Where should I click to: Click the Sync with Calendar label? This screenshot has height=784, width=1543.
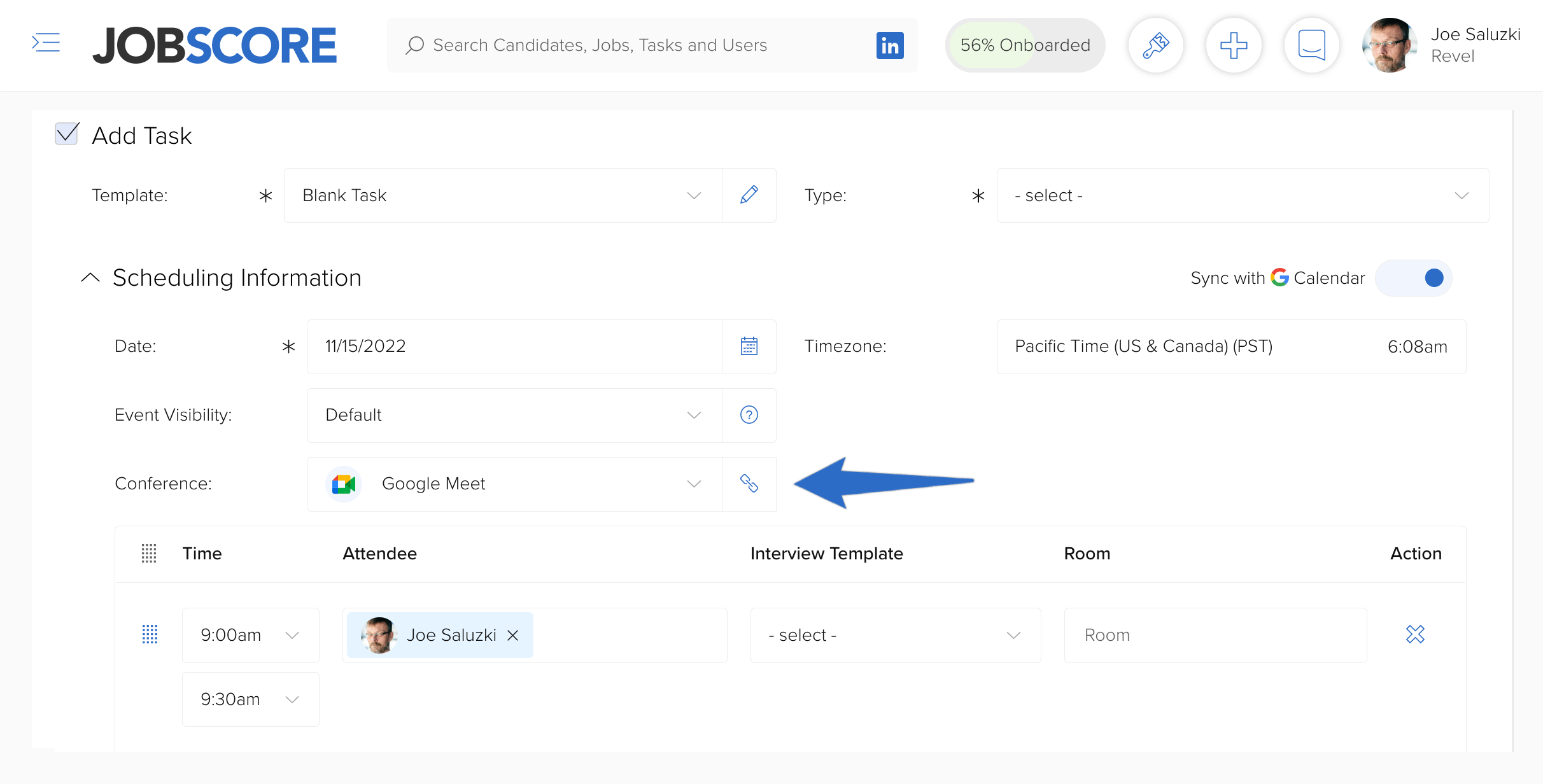[1278, 277]
